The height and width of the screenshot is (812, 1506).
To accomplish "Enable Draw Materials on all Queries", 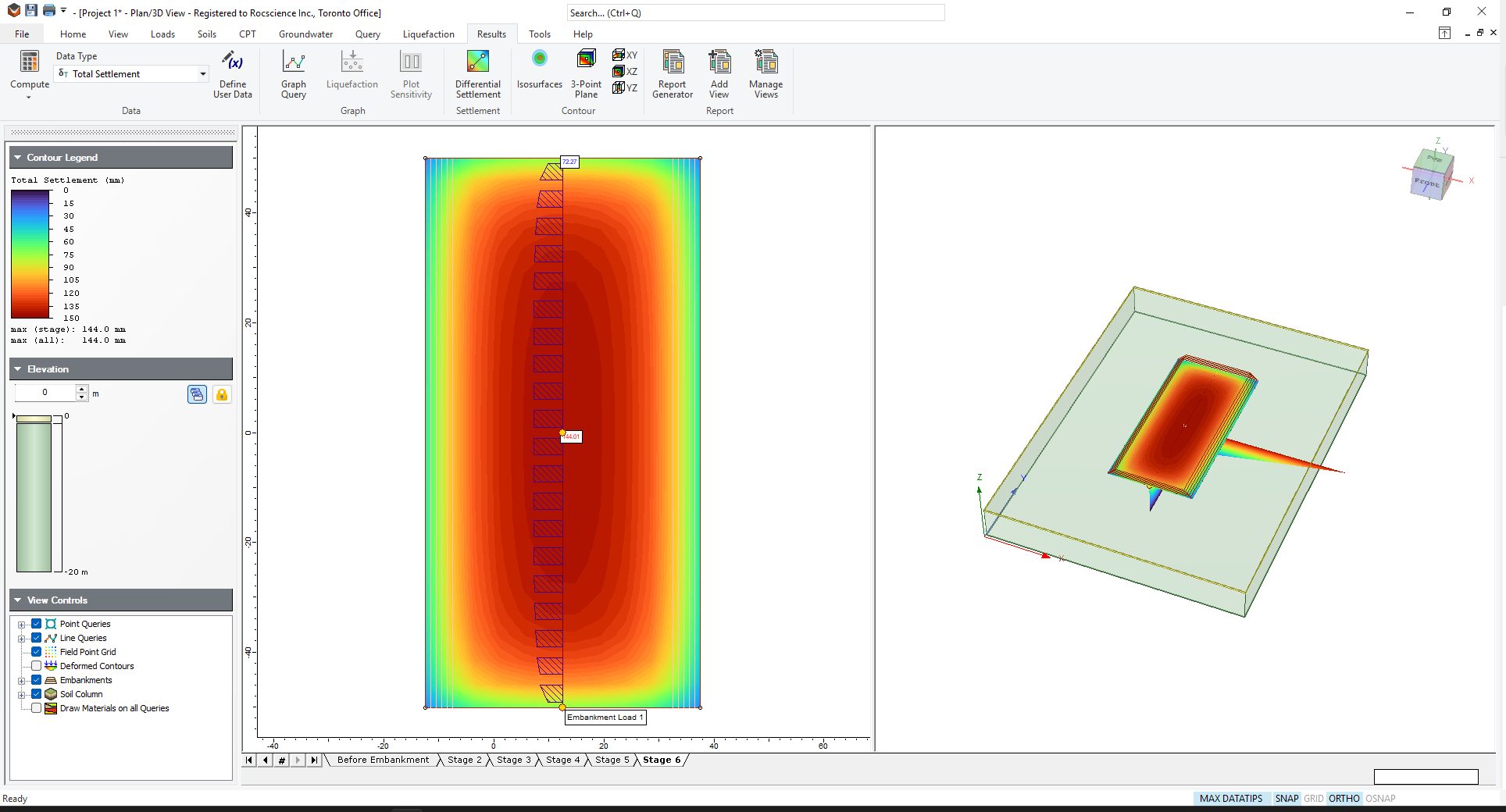I will point(36,708).
